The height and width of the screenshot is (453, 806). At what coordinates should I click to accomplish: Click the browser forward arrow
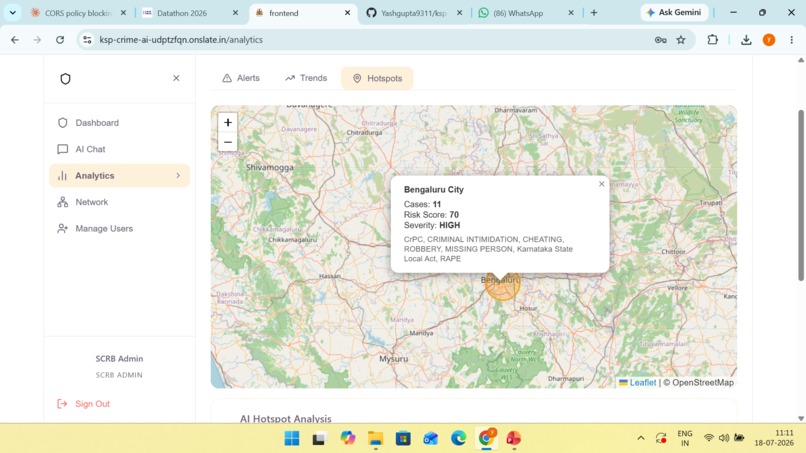pyautogui.click(x=37, y=40)
